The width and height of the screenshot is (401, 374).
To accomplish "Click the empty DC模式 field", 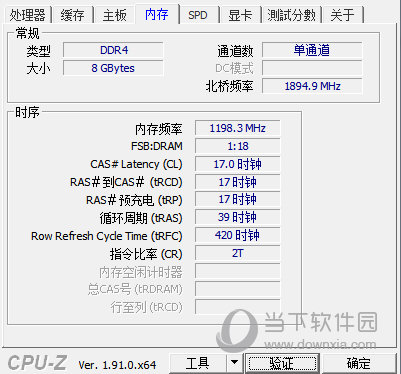I will [x=312, y=68].
